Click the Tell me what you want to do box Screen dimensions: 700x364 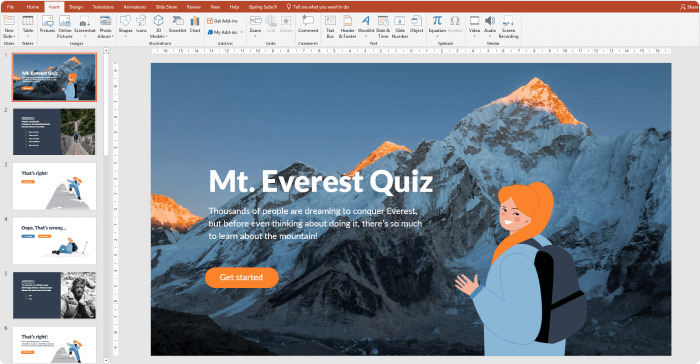coord(317,7)
